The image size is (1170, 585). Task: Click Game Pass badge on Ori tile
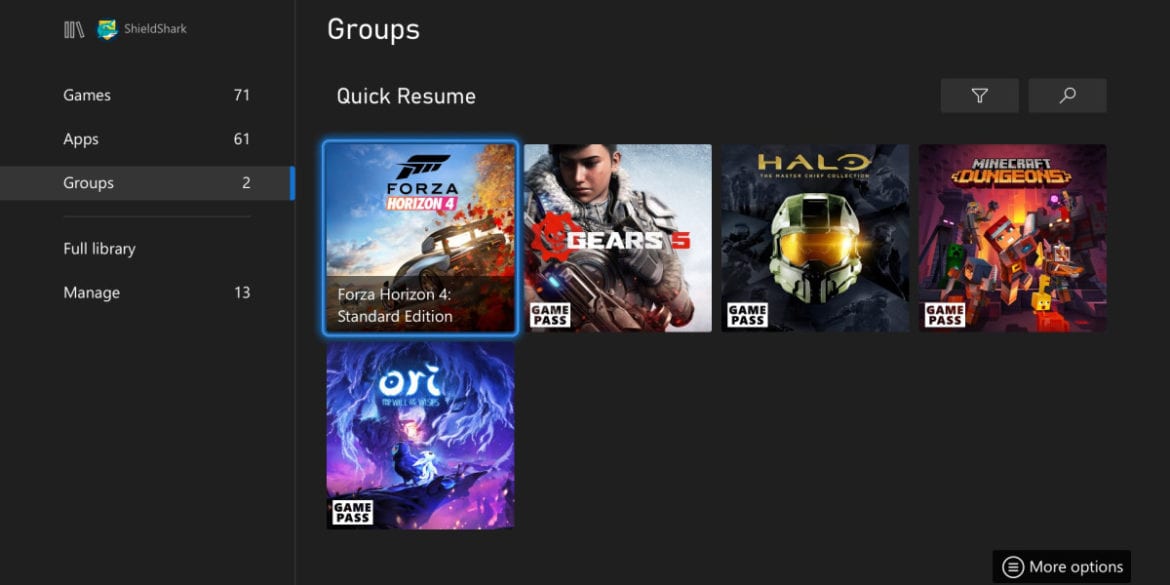coord(352,512)
